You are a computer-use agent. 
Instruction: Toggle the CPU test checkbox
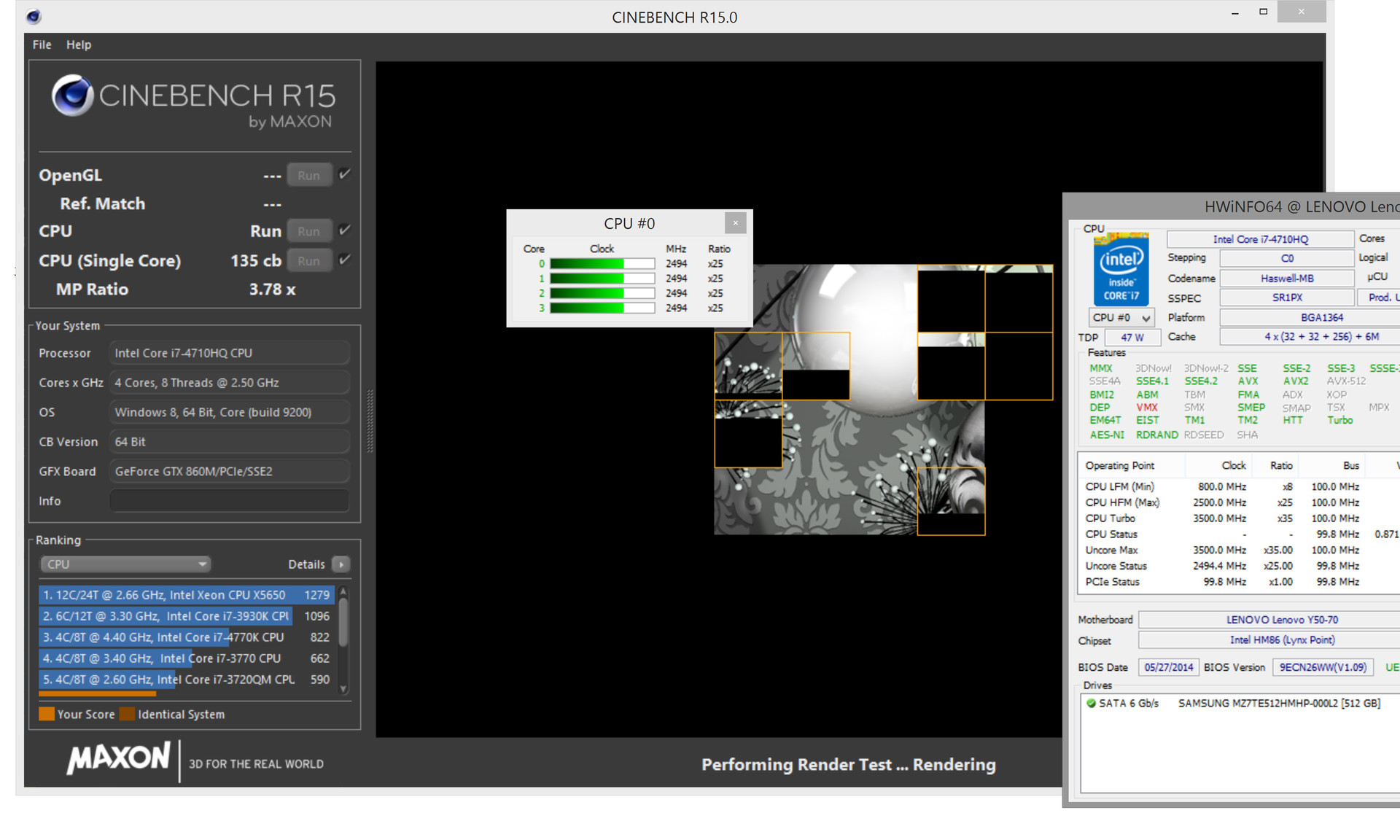tap(345, 230)
